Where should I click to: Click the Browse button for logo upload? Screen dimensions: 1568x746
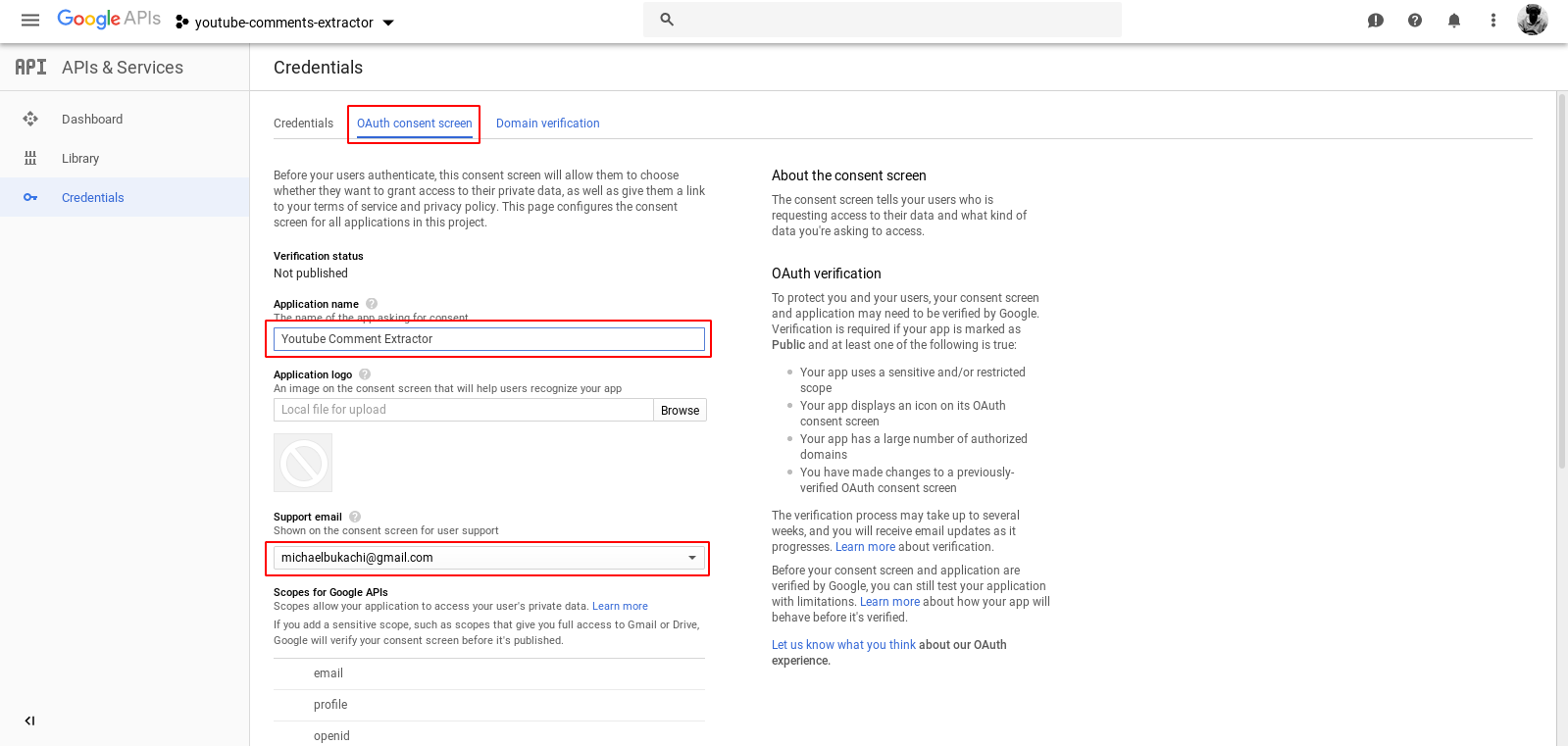(x=680, y=411)
